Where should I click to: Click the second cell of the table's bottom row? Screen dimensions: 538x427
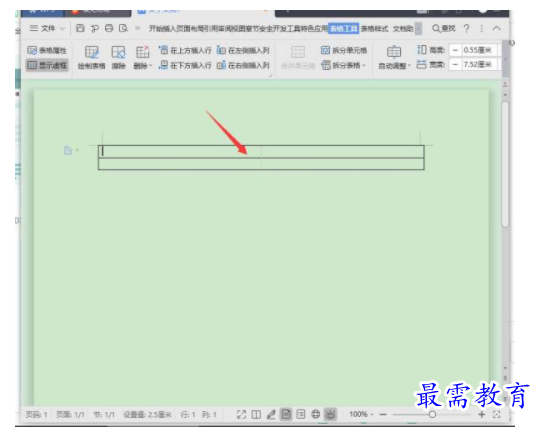click(342, 164)
